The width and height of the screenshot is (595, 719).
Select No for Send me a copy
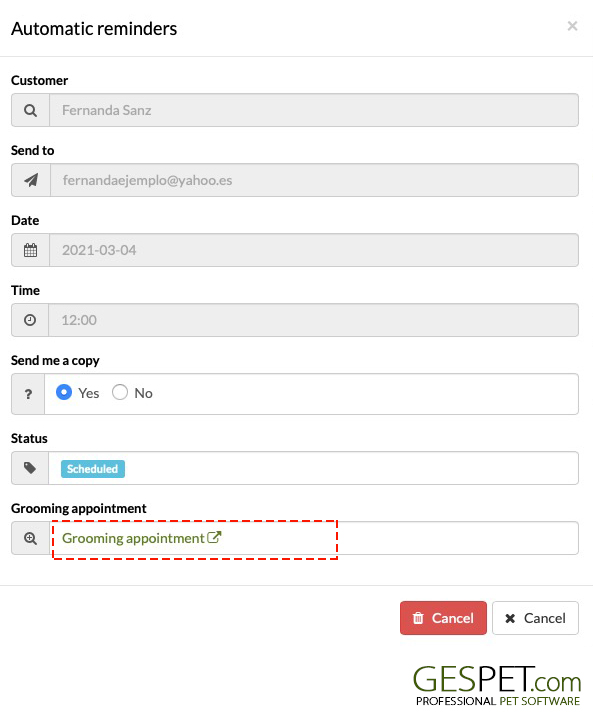[x=120, y=393]
